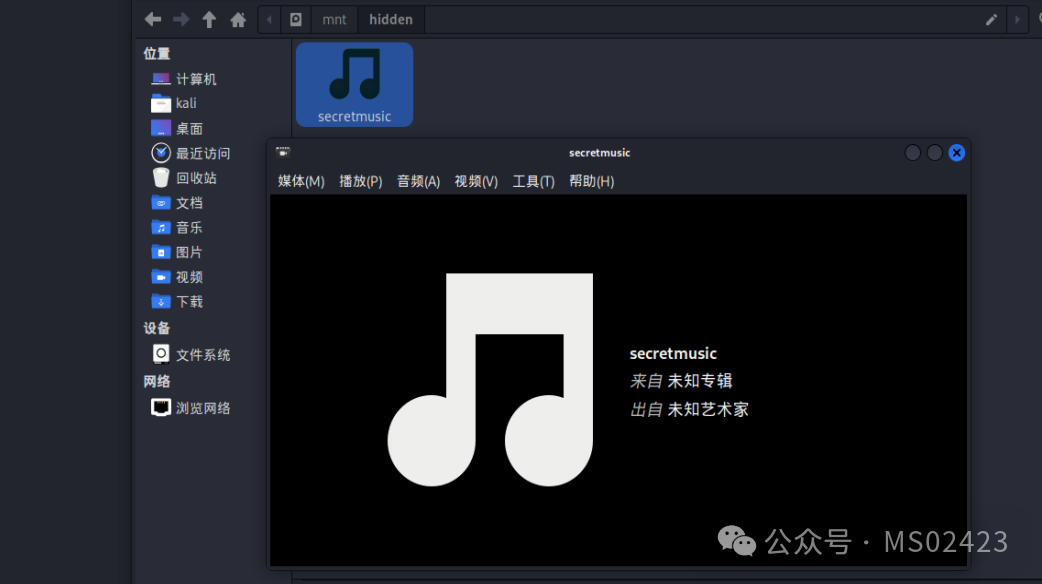
Task: Go forward in the file manager
Action: tap(181, 19)
